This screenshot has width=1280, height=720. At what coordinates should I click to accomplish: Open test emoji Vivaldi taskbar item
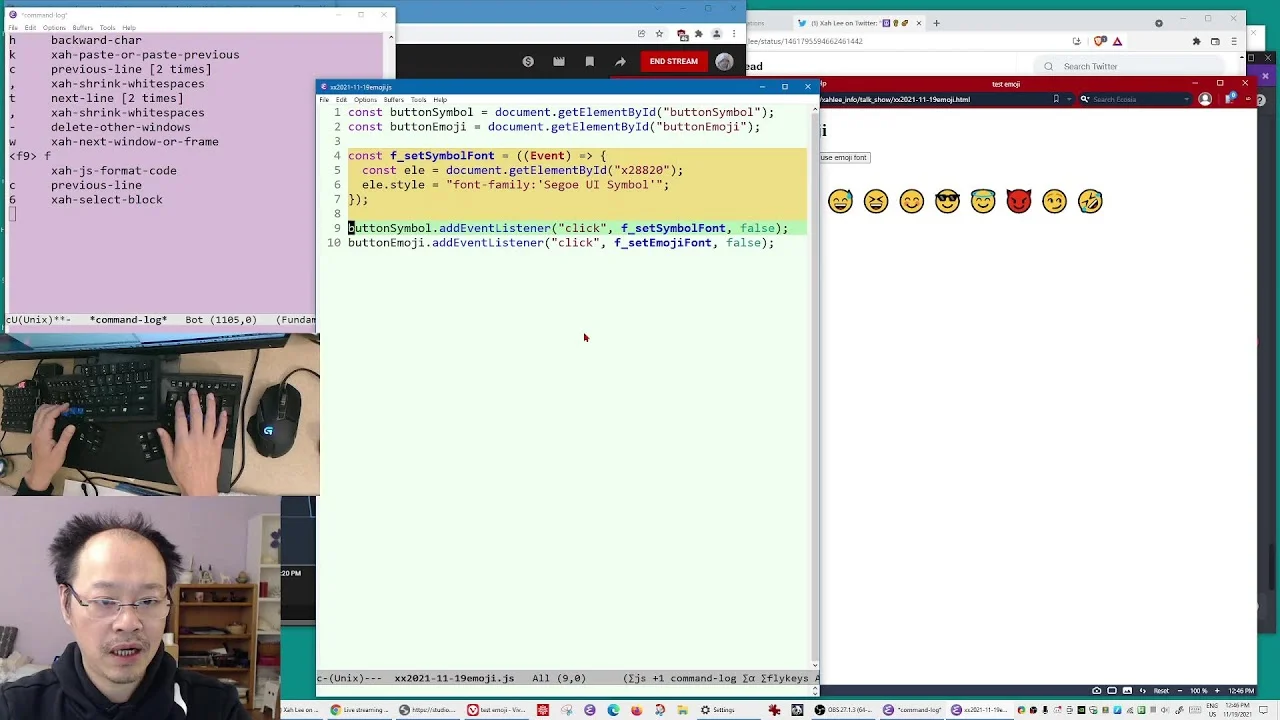pos(495,710)
